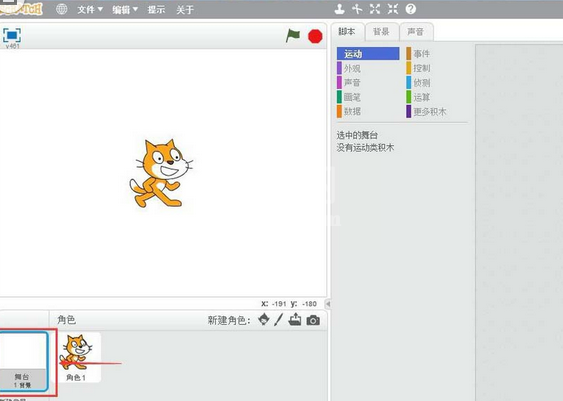Select the 角色1 sprite thumbnail
The image size is (563, 401).
coord(76,358)
